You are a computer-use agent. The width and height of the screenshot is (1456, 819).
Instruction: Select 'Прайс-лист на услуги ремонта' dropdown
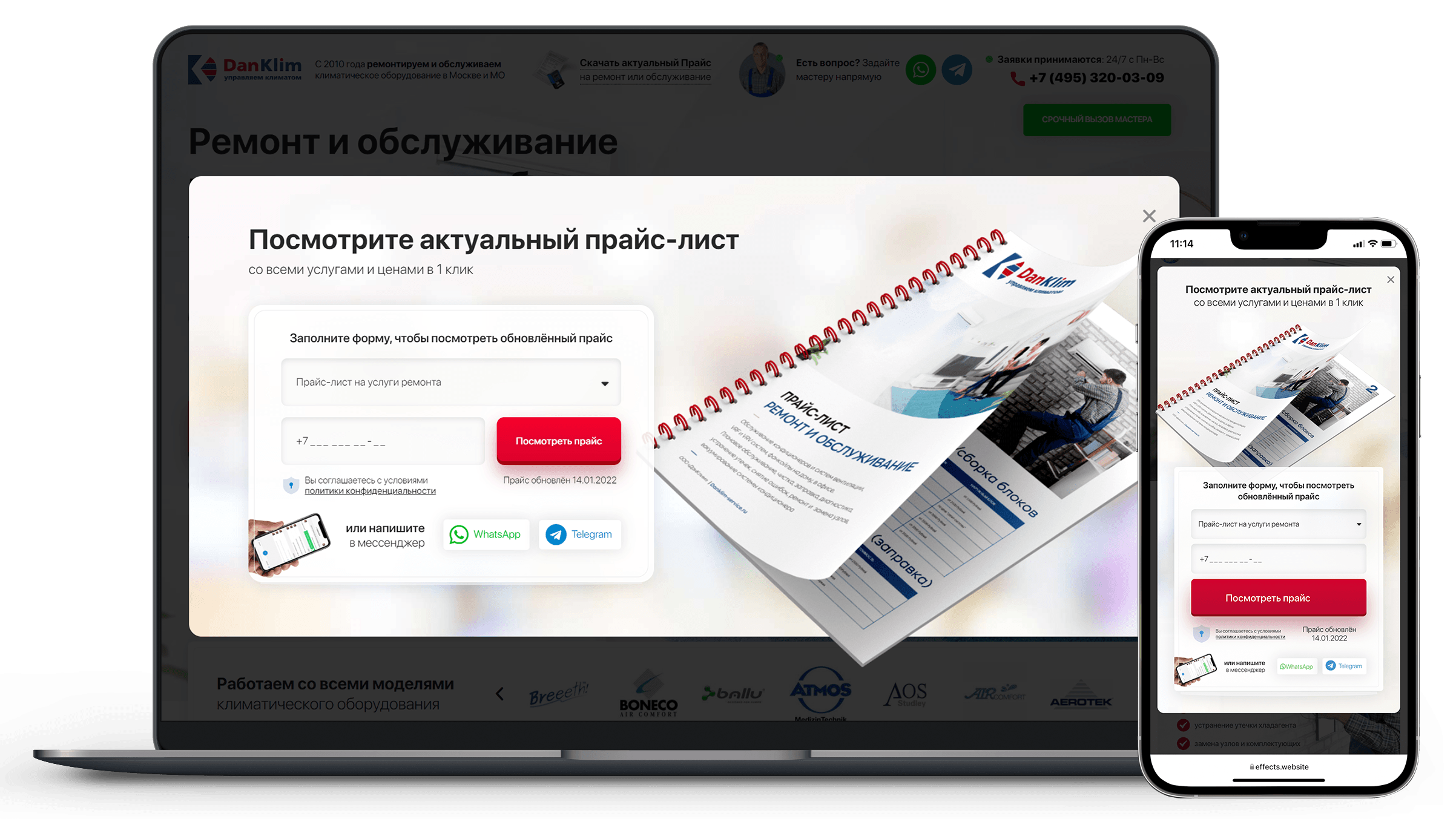[x=451, y=381]
